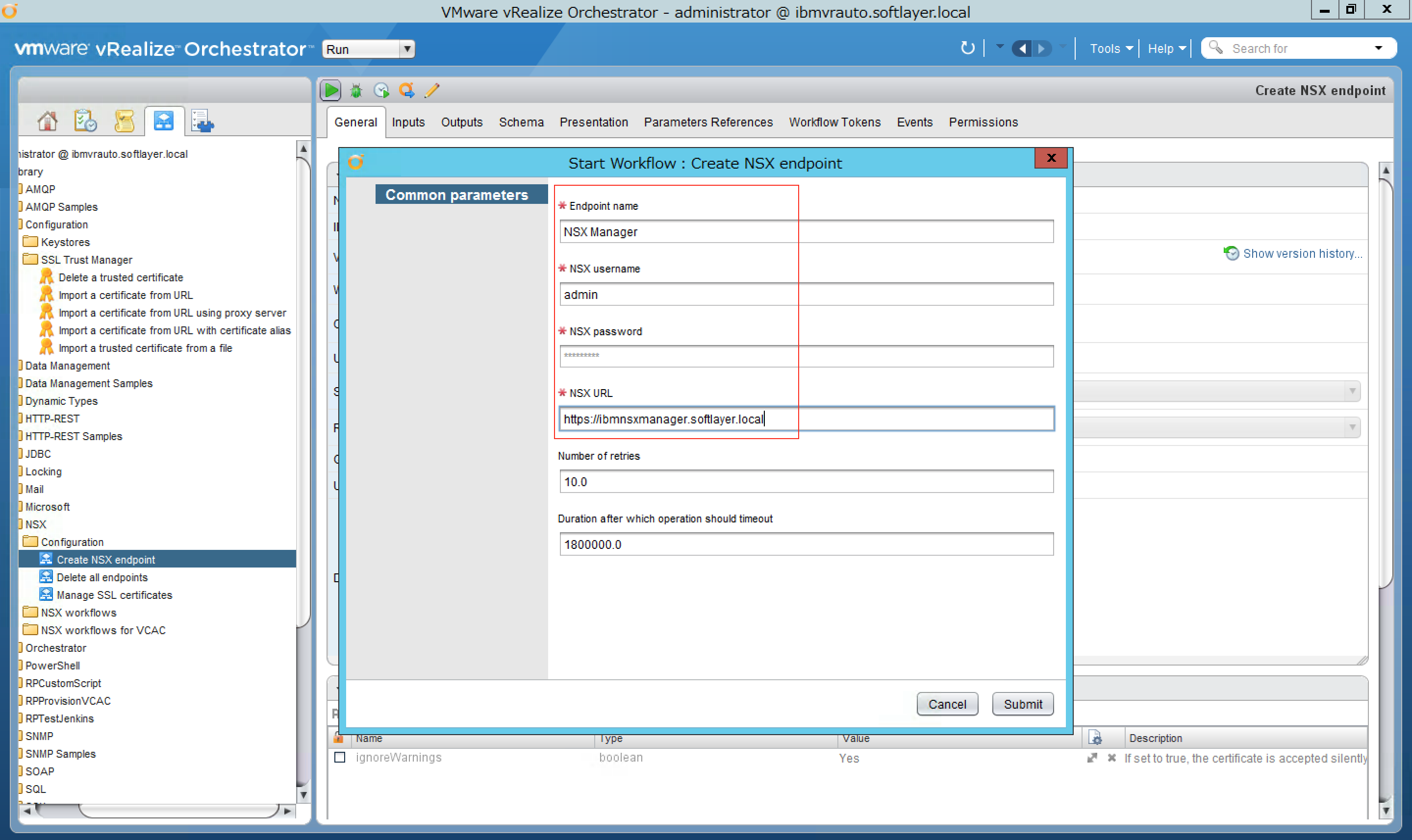
Task: Switch to the Permissions tab
Action: [x=983, y=122]
